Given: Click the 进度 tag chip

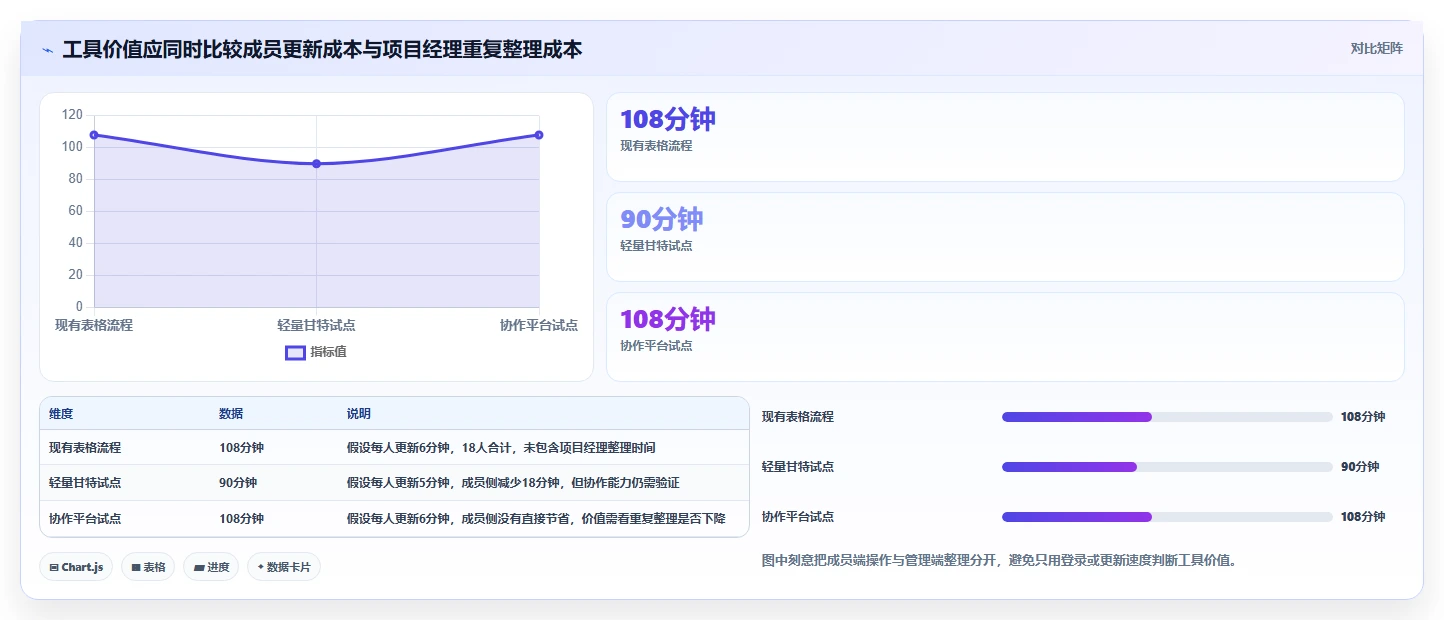Looking at the screenshot, I should pyautogui.click(x=211, y=567).
